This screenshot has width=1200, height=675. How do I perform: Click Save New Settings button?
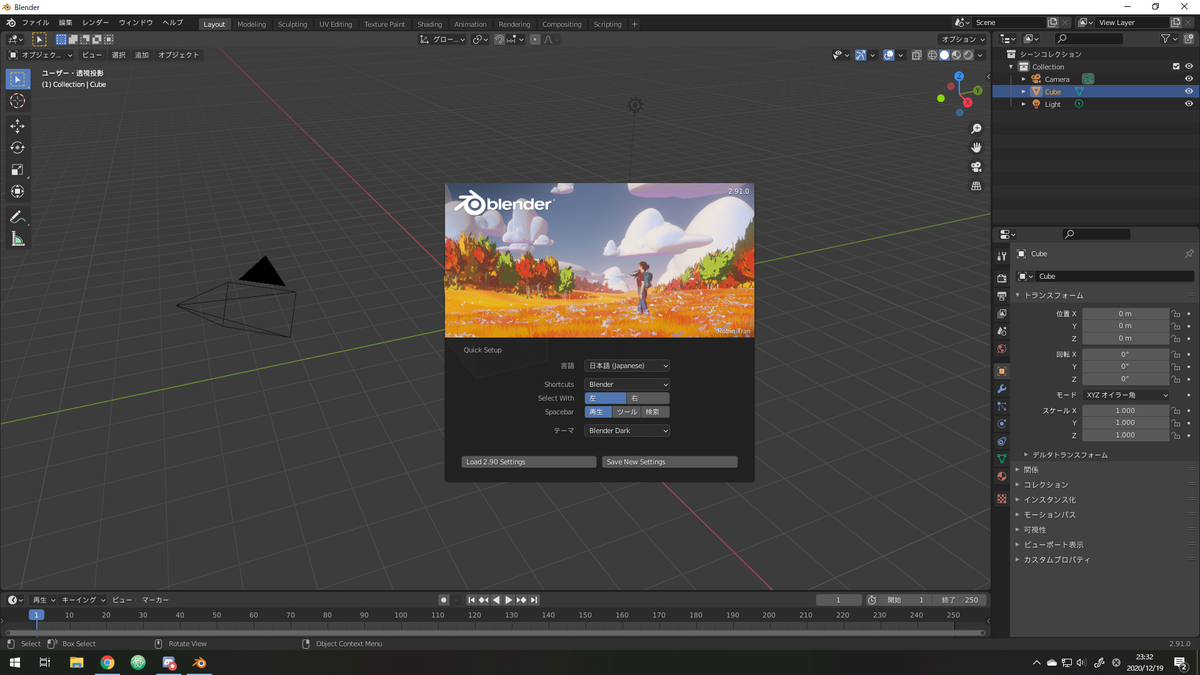tap(670, 462)
